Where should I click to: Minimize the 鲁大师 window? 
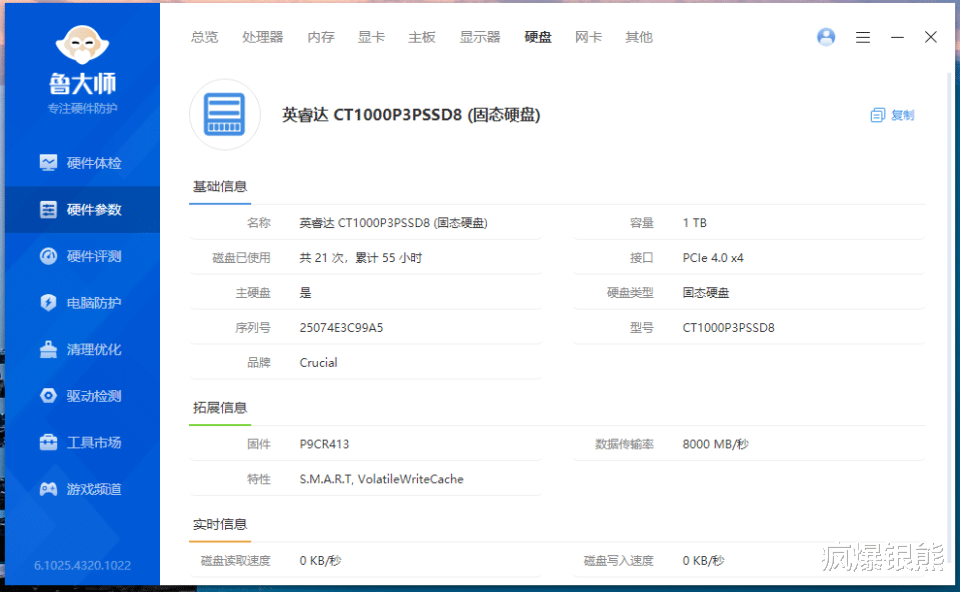[x=897, y=37]
